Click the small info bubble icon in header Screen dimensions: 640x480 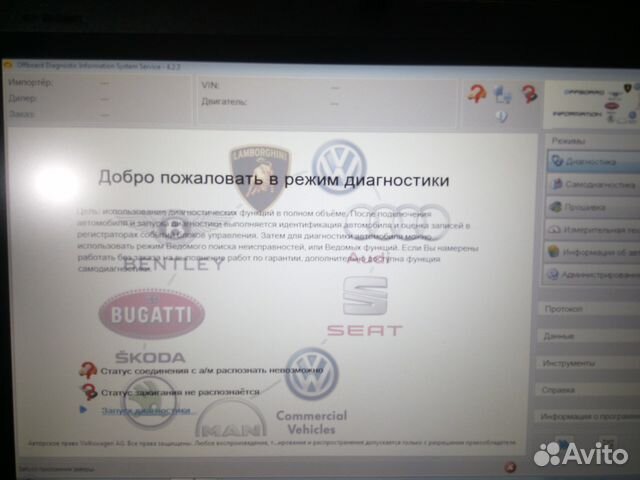502,117
